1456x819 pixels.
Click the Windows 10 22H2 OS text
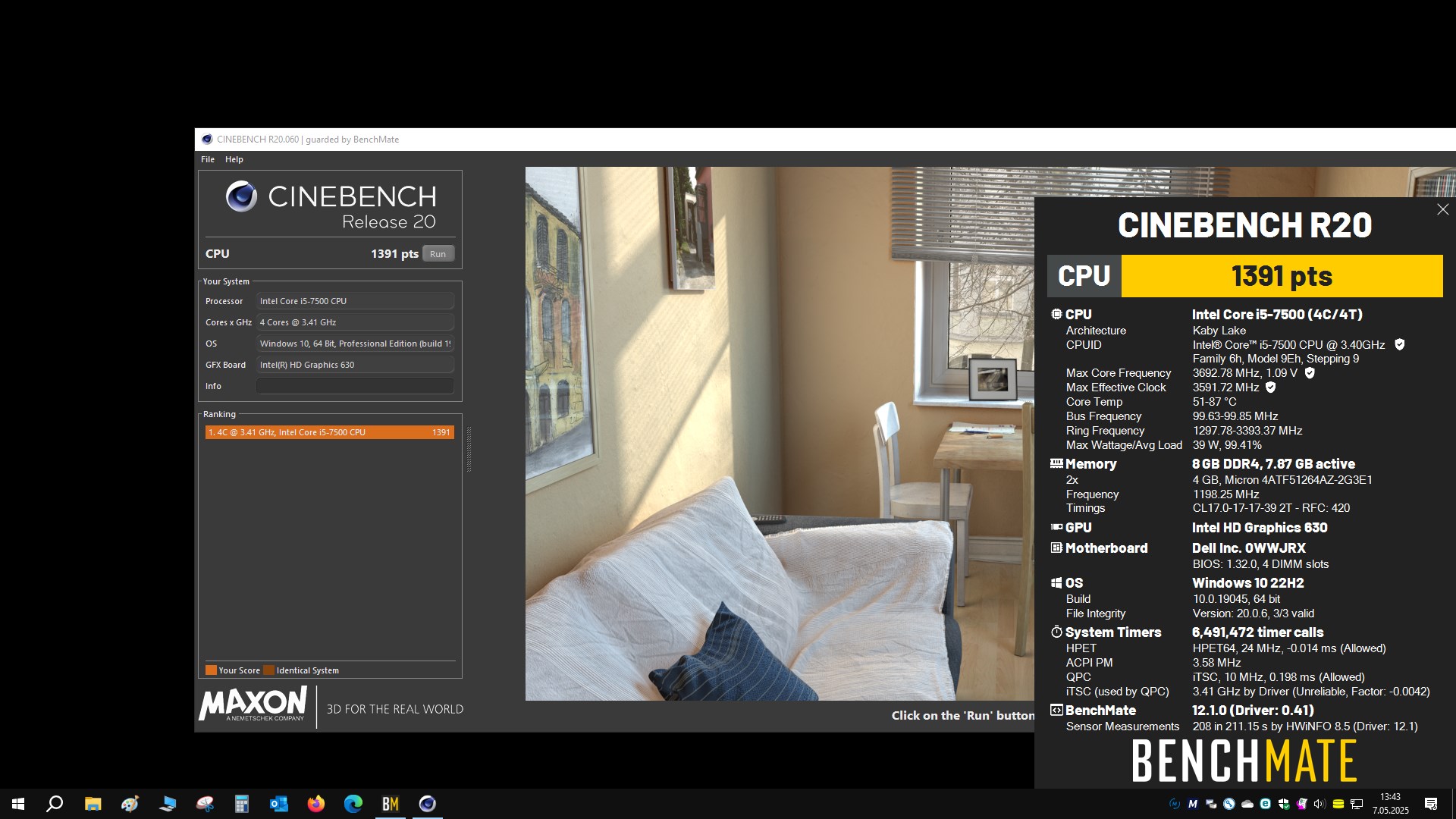click(x=1247, y=582)
